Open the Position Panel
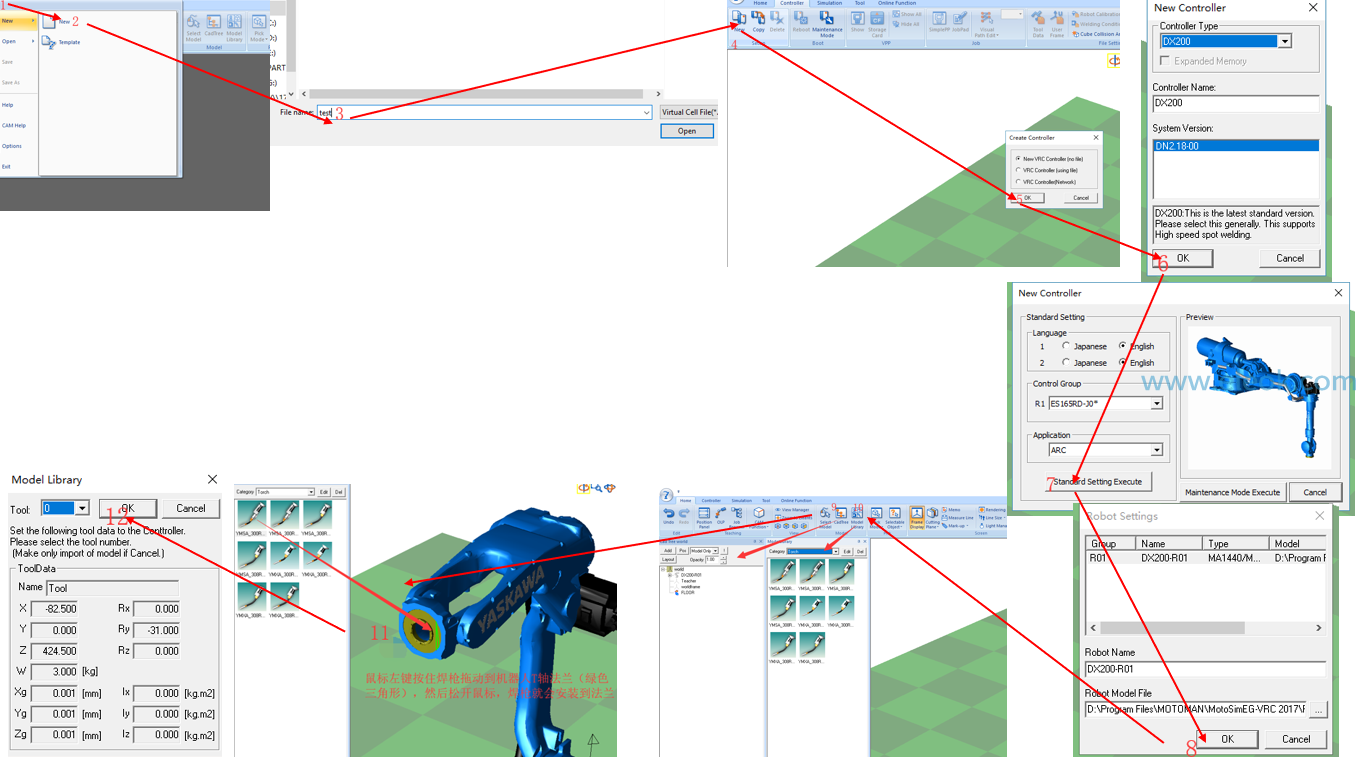 click(x=704, y=516)
